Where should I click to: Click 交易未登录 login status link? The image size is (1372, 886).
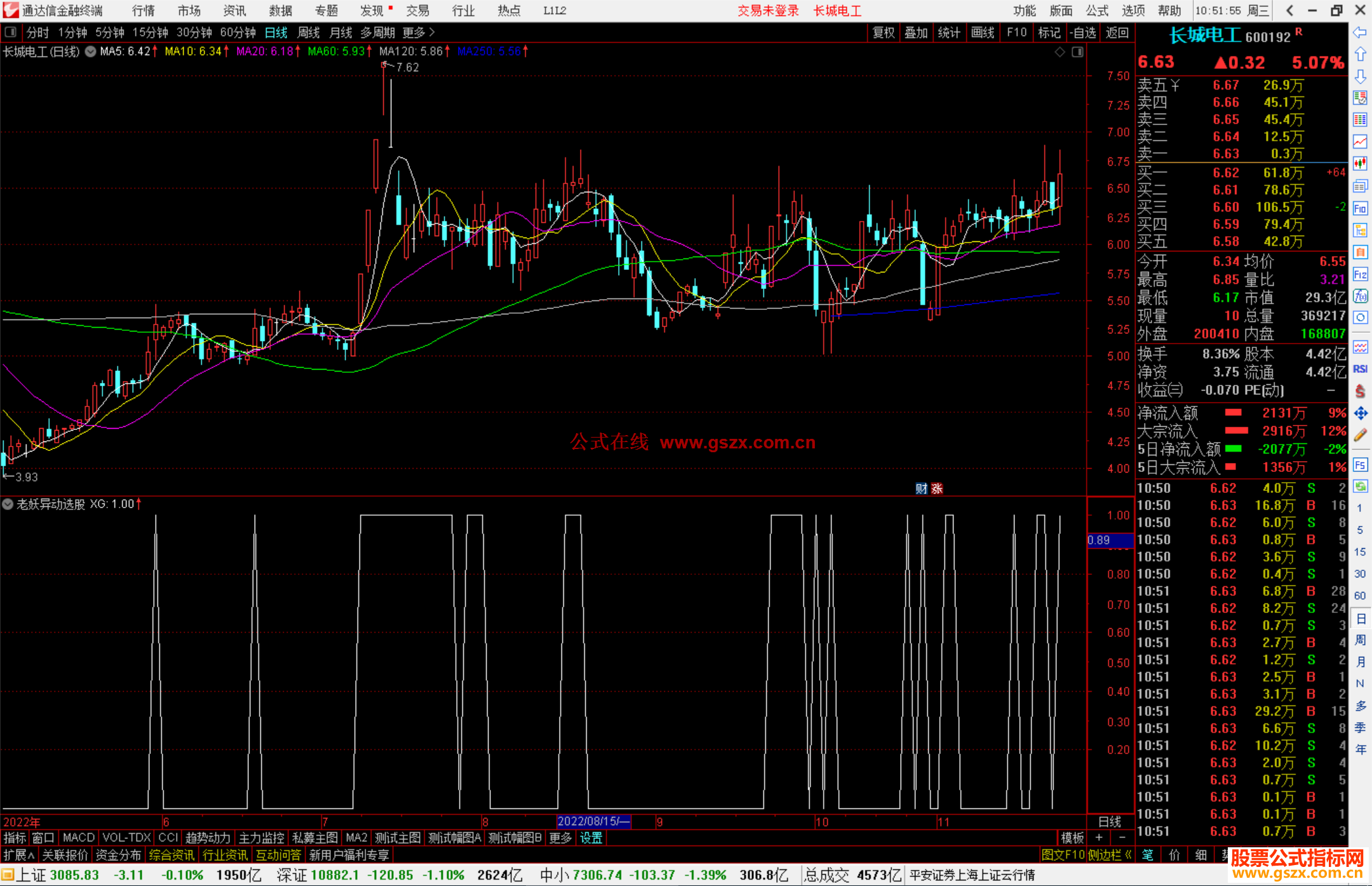tap(768, 11)
